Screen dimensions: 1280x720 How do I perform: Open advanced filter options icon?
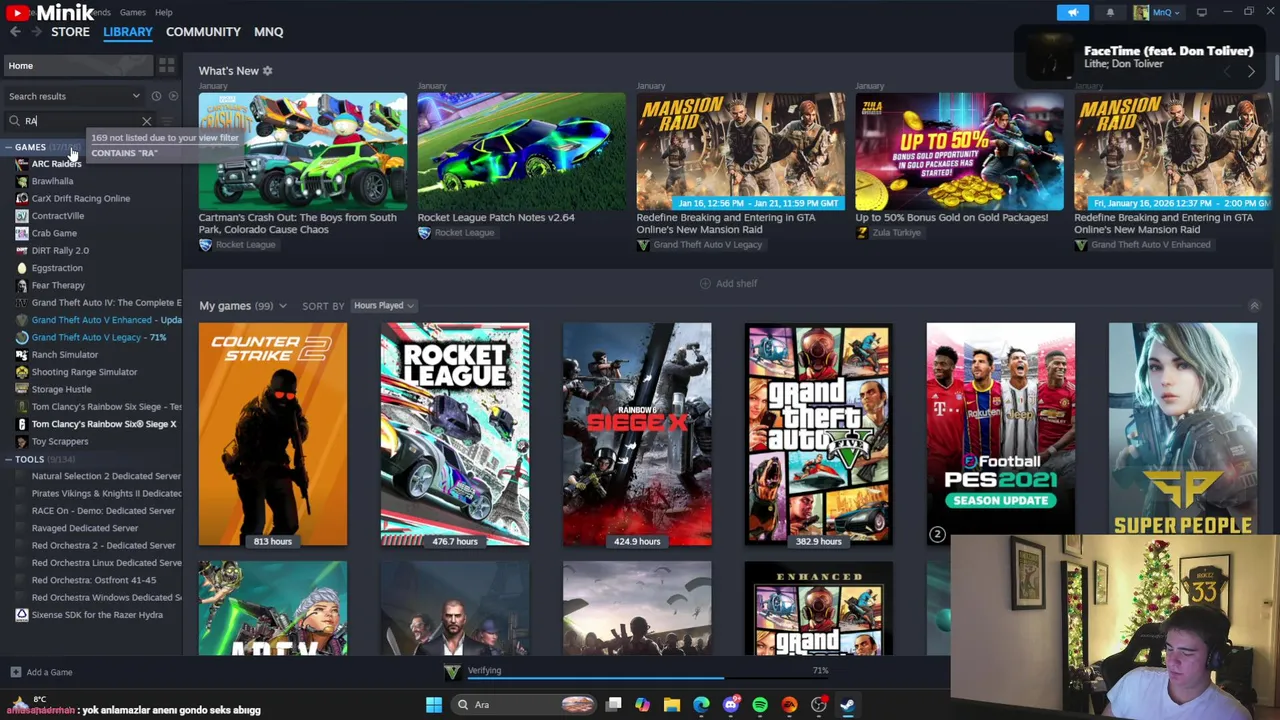pyautogui.click(x=167, y=121)
